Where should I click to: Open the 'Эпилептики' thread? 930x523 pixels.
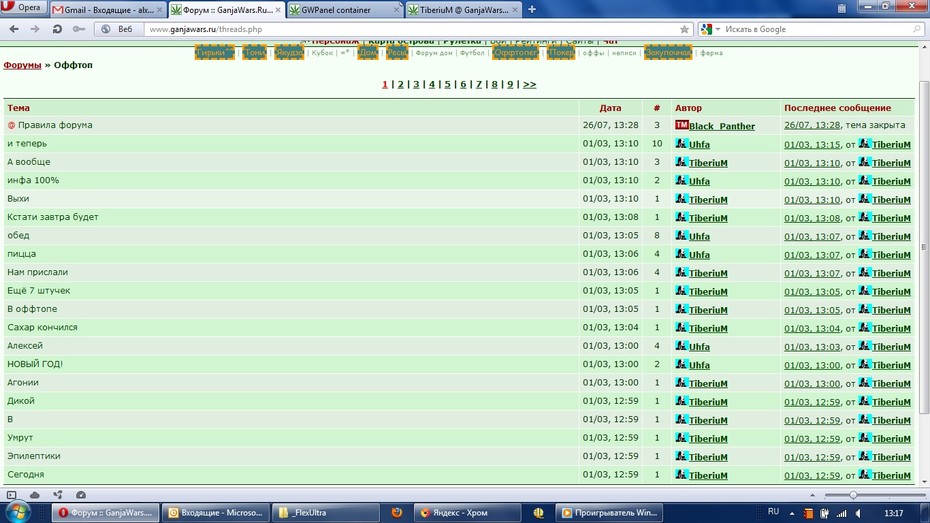click(34, 456)
